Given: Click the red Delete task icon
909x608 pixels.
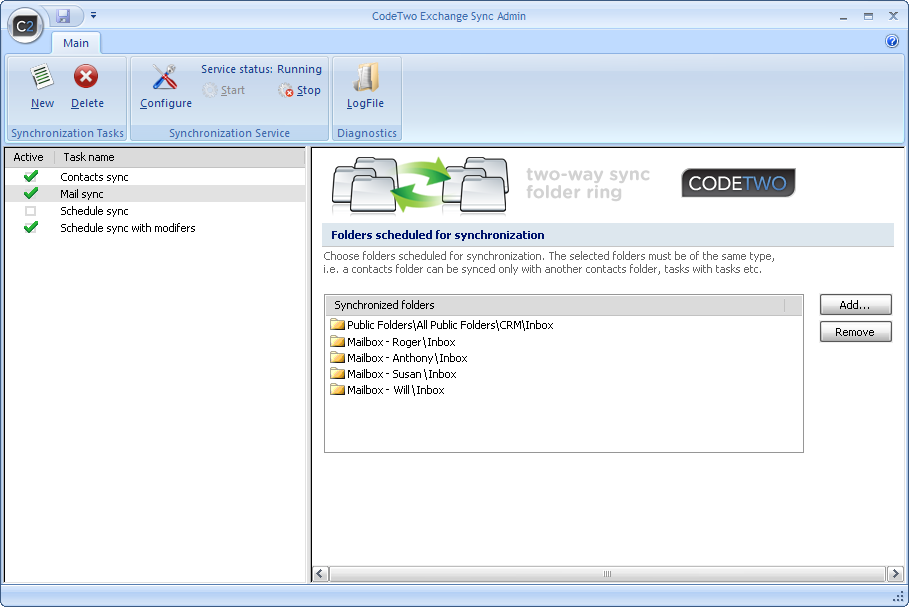Looking at the screenshot, I should 86,77.
